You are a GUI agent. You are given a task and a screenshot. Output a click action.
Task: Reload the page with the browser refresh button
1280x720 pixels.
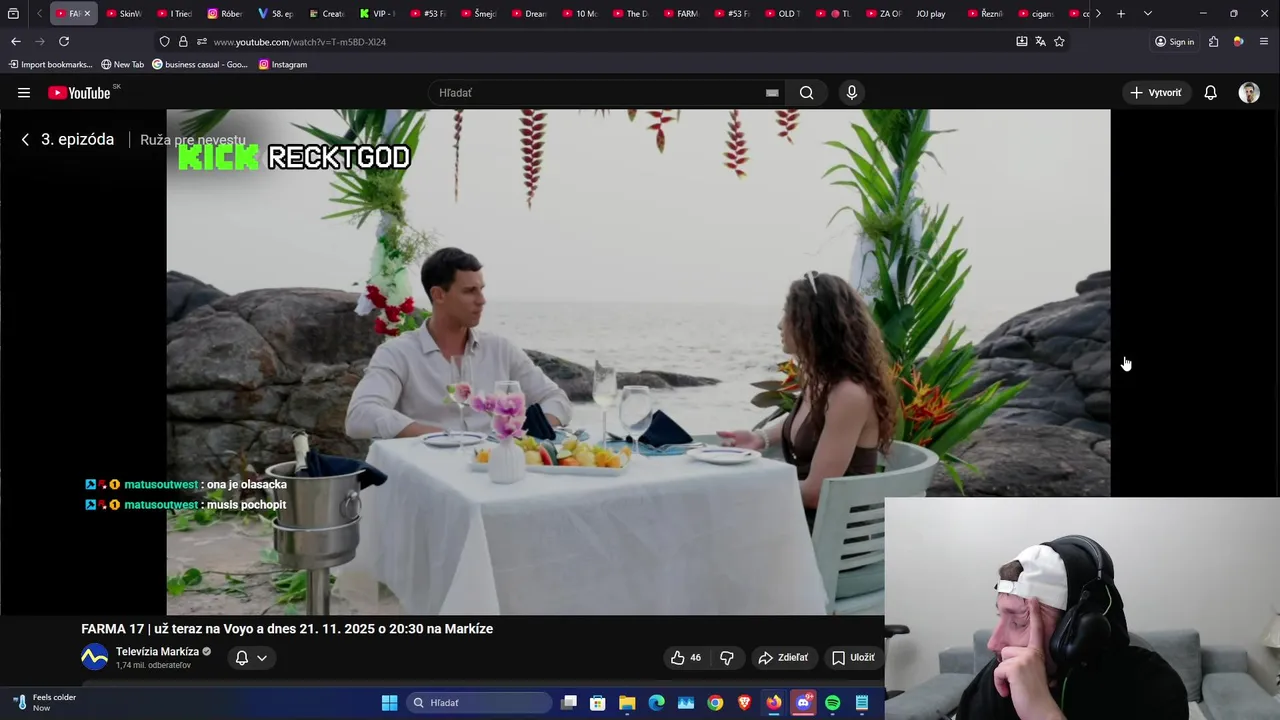tap(64, 41)
